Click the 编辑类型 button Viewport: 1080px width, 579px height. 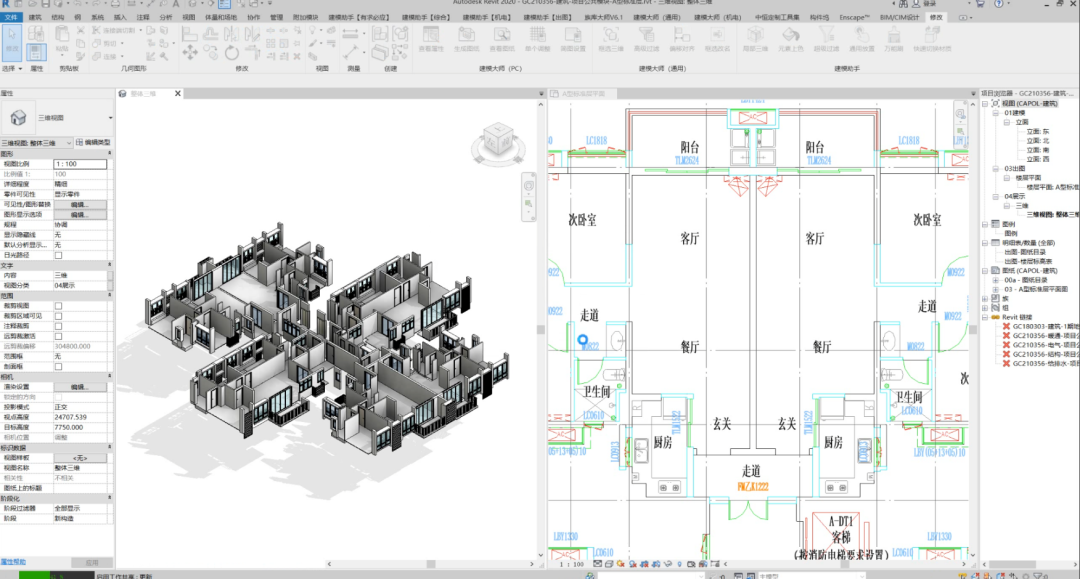[93, 143]
